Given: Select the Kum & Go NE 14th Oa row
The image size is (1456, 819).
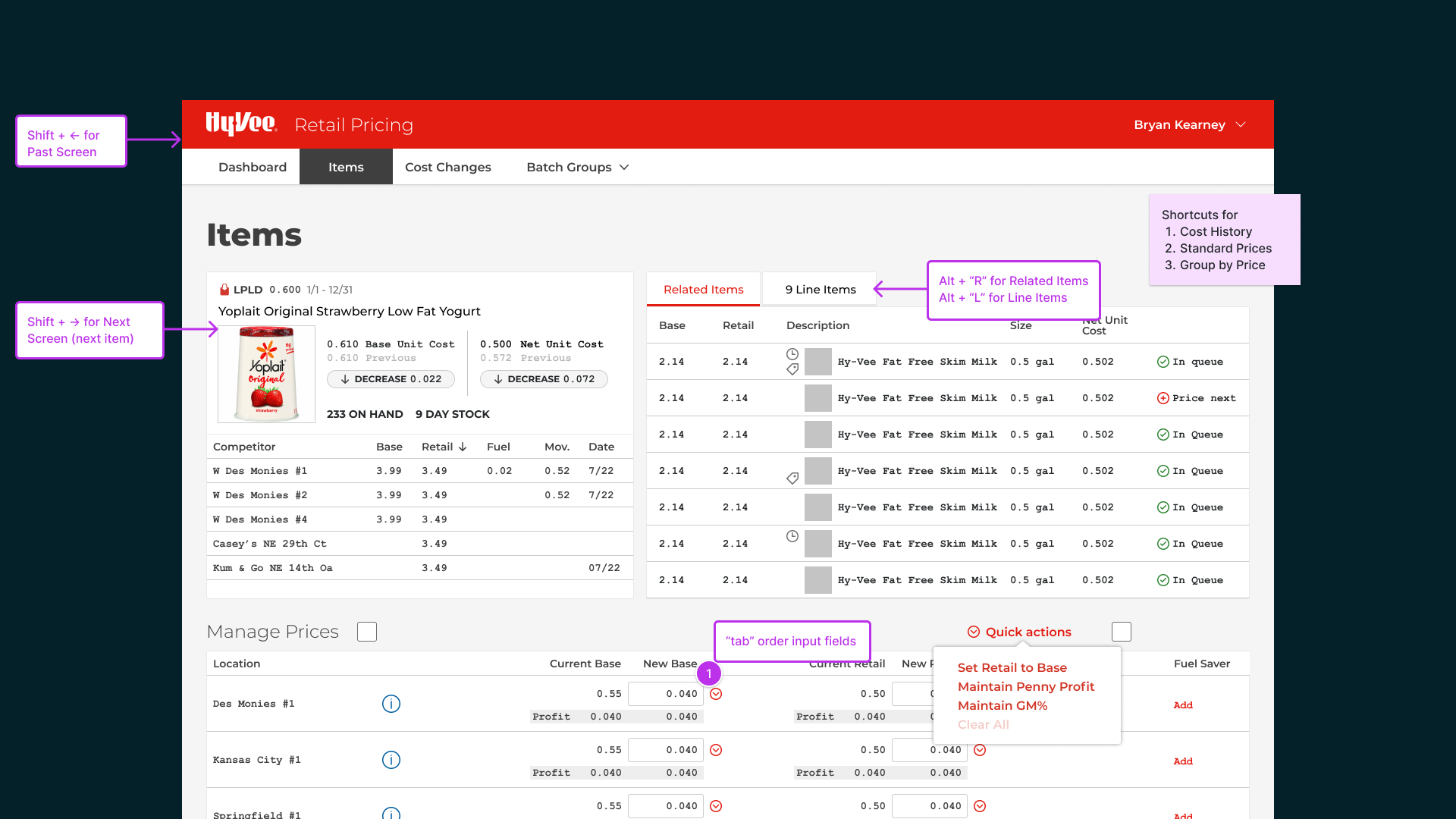Looking at the screenshot, I should tap(420, 568).
